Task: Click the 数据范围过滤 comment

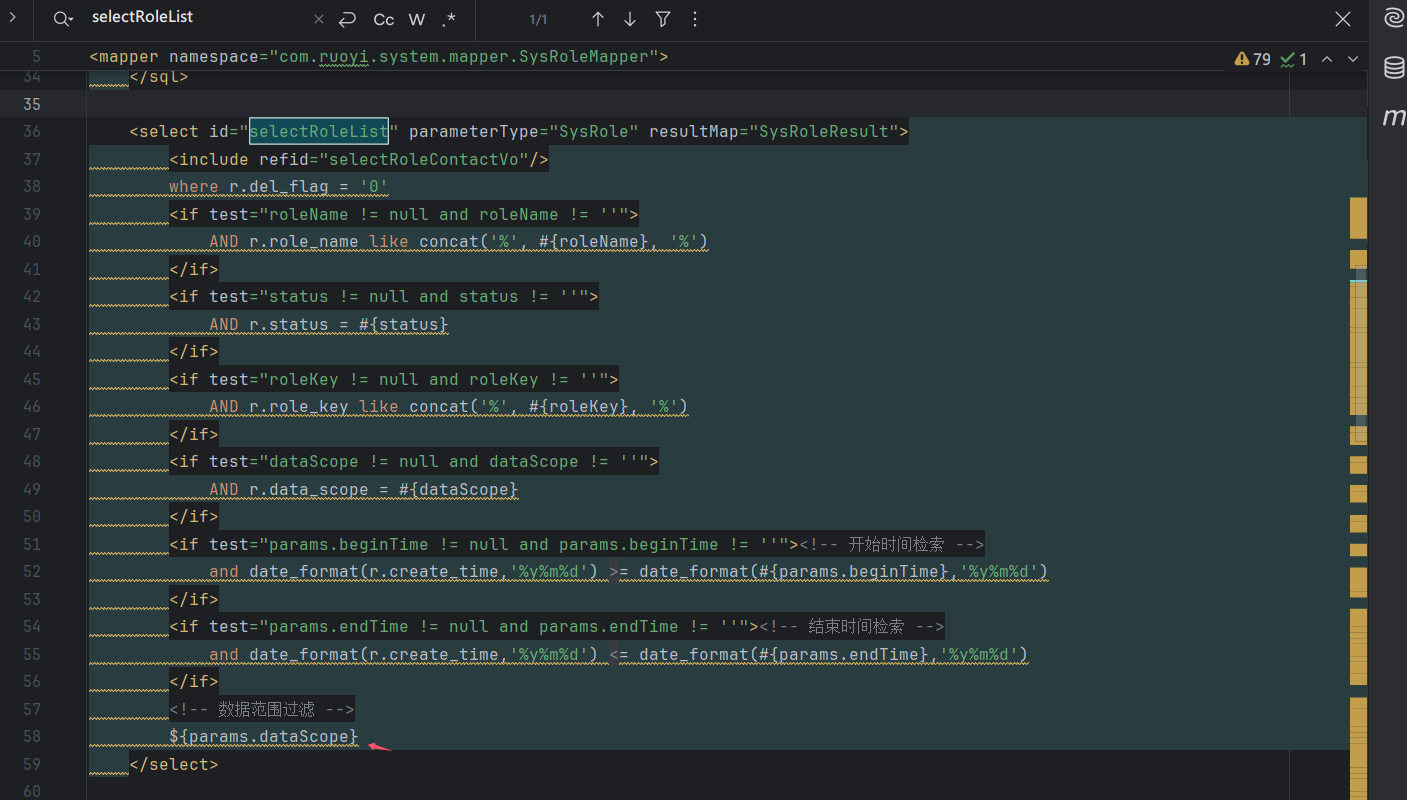Action: point(262,709)
